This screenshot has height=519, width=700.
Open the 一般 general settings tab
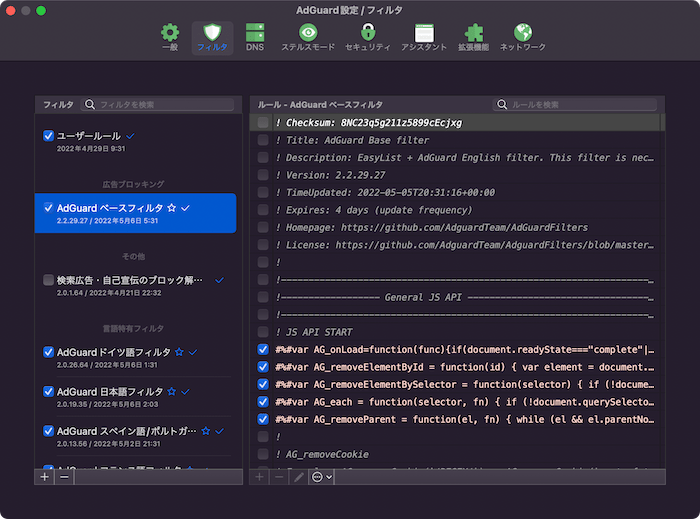click(170, 37)
